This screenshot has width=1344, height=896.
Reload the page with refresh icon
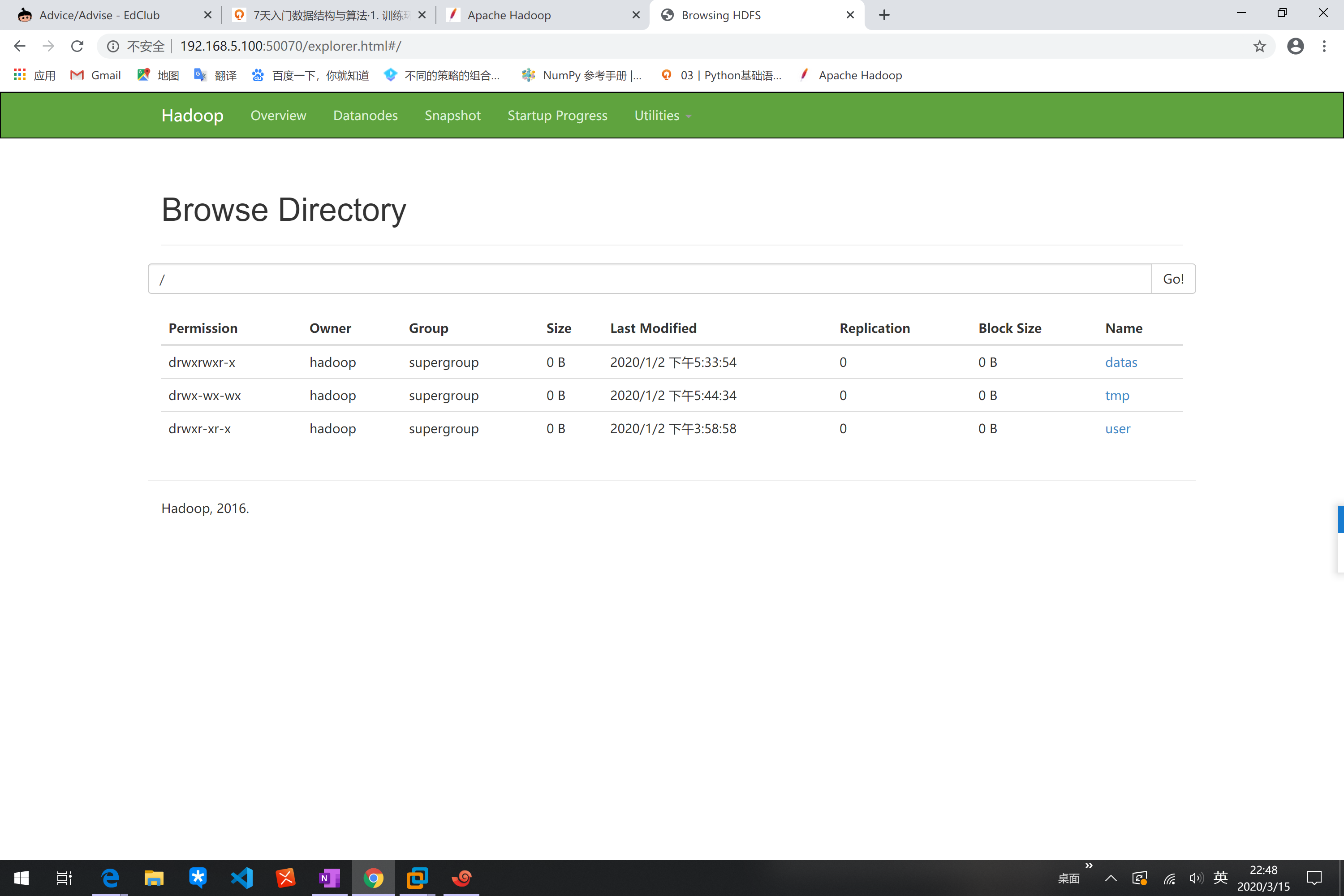tap(77, 46)
